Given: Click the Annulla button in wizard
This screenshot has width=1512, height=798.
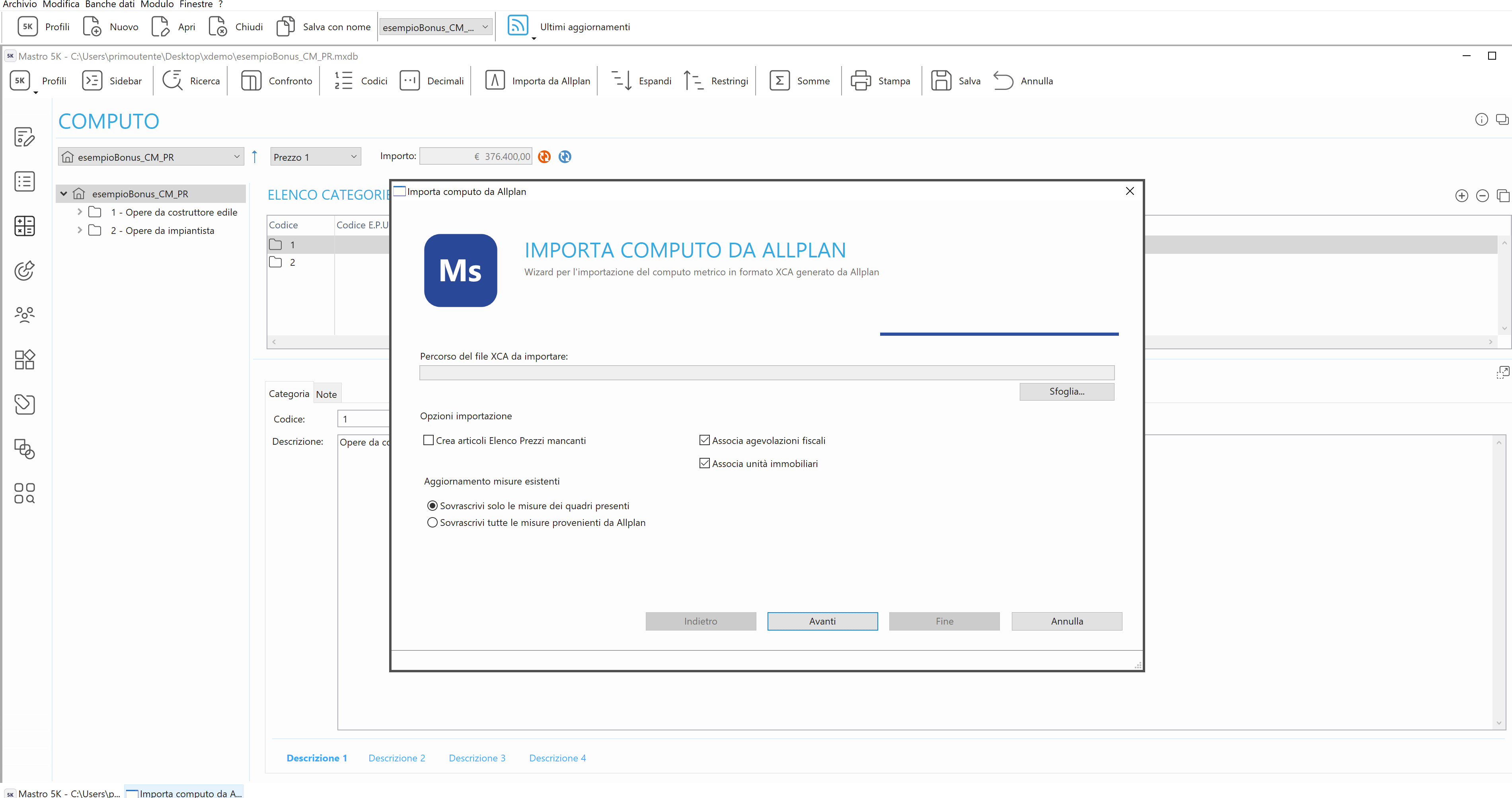Looking at the screenshot, I should click(1066, 621).
